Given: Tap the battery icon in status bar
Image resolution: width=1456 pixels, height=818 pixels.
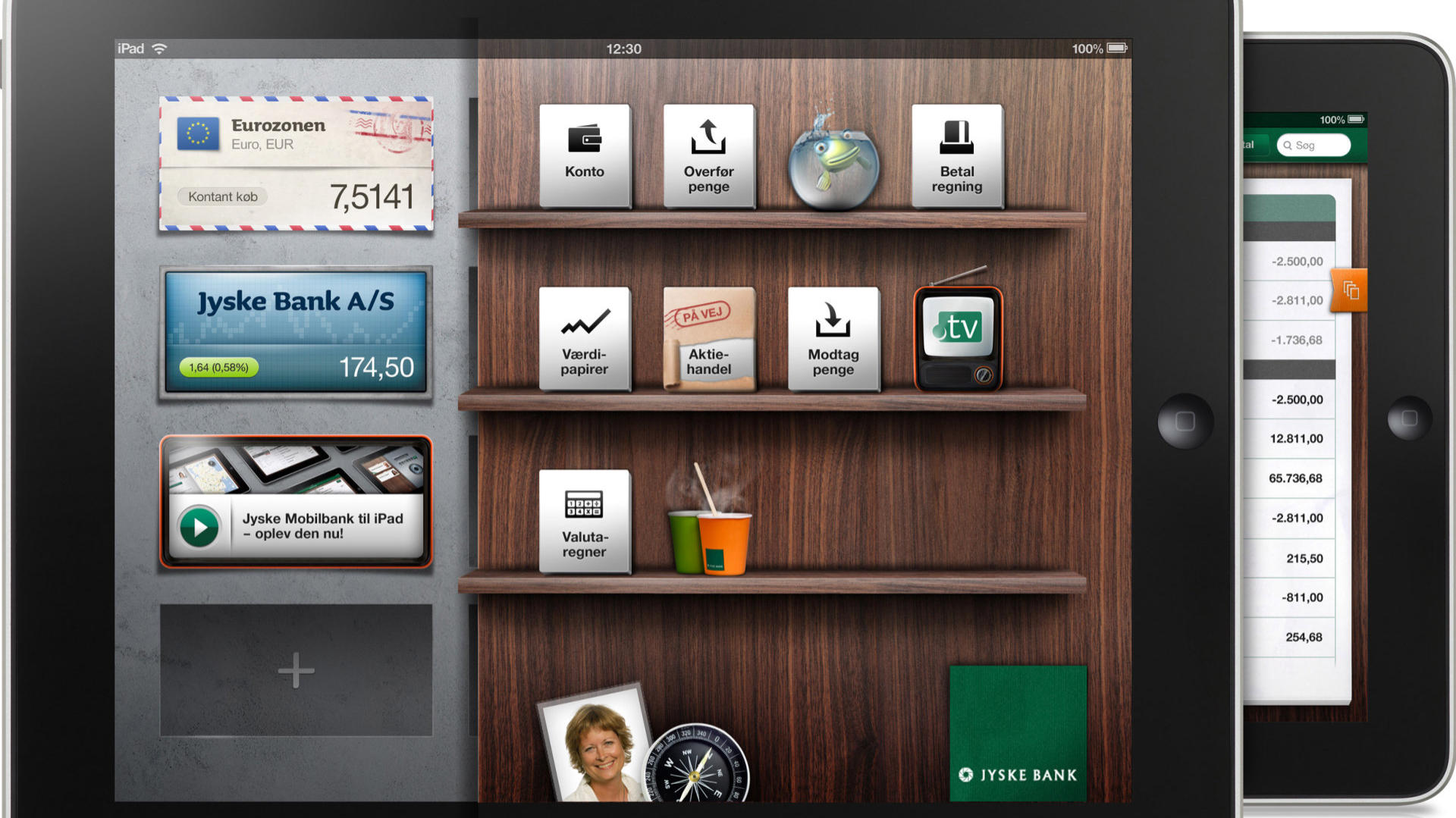Looking at the screenshot, I should (x=1118, y=48).
